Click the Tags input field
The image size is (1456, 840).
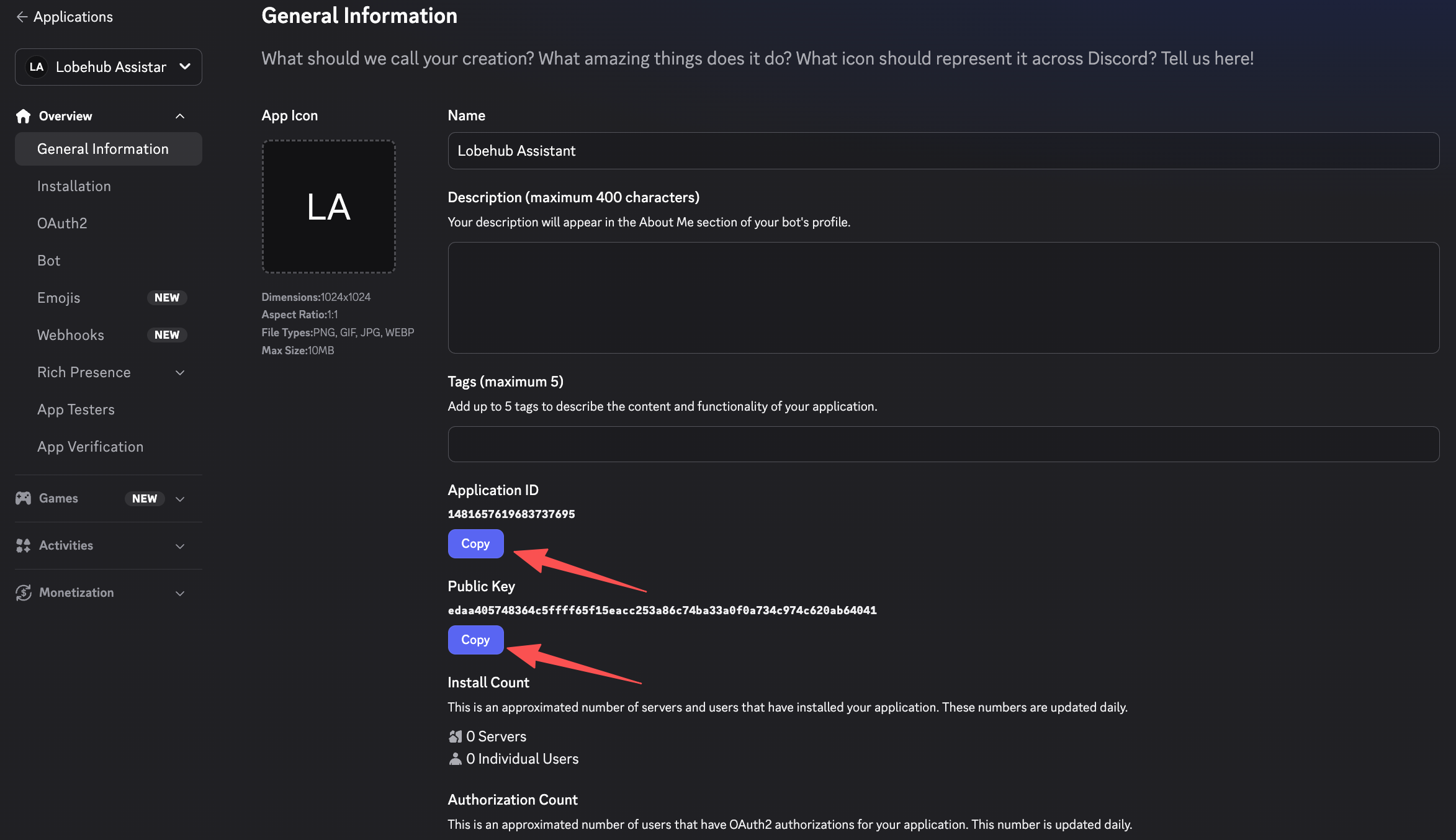coord(943,444)
